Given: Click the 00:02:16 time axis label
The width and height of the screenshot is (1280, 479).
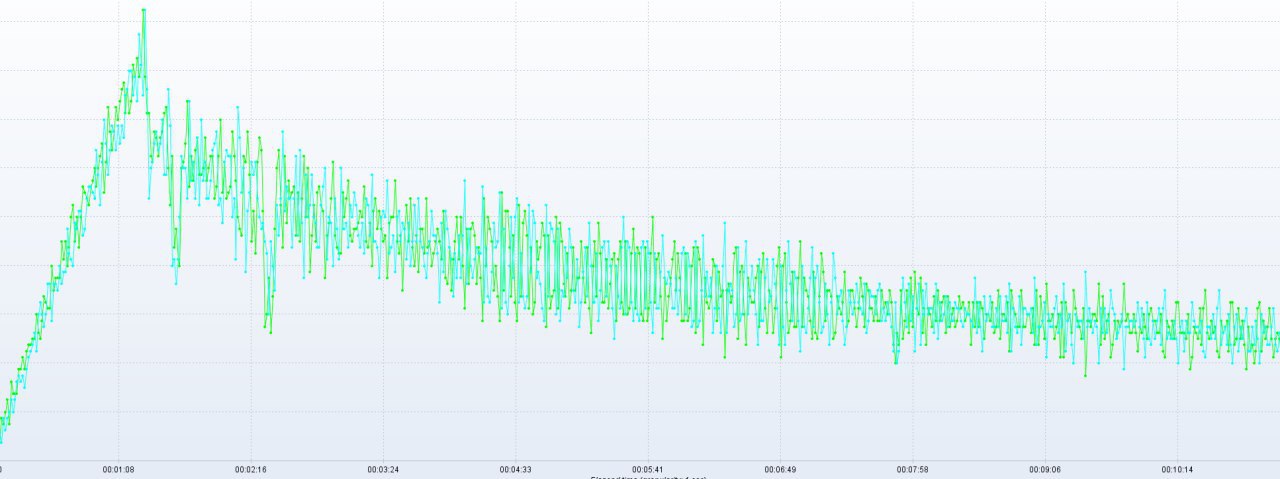Looking at the screenshot, I should (251, 468).
